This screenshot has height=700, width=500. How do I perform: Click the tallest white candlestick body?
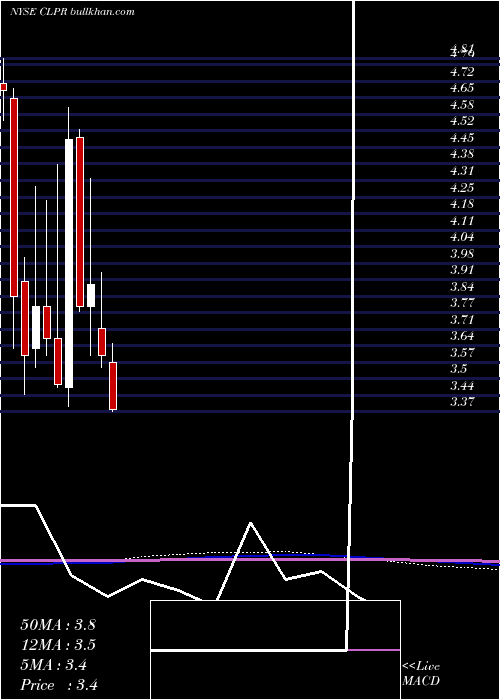69,263
